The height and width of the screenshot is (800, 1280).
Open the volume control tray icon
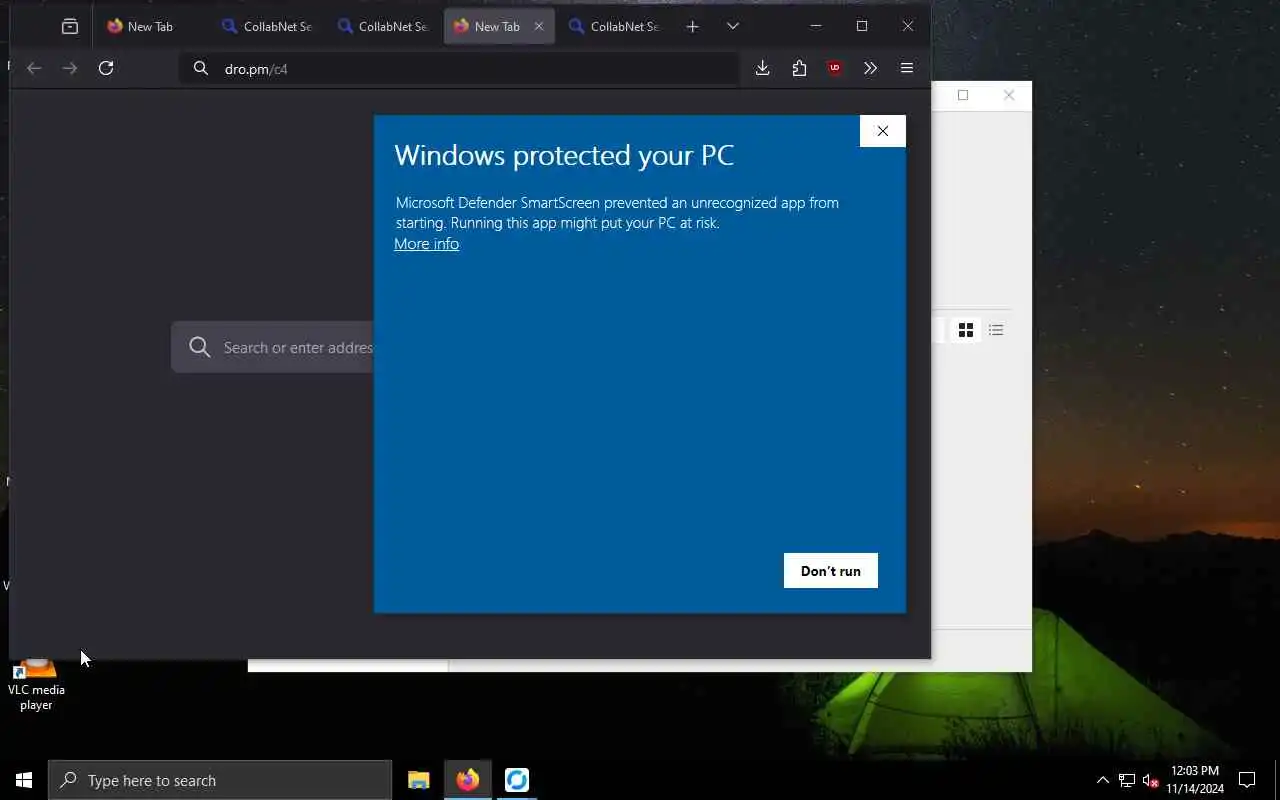click(1150, 780)
